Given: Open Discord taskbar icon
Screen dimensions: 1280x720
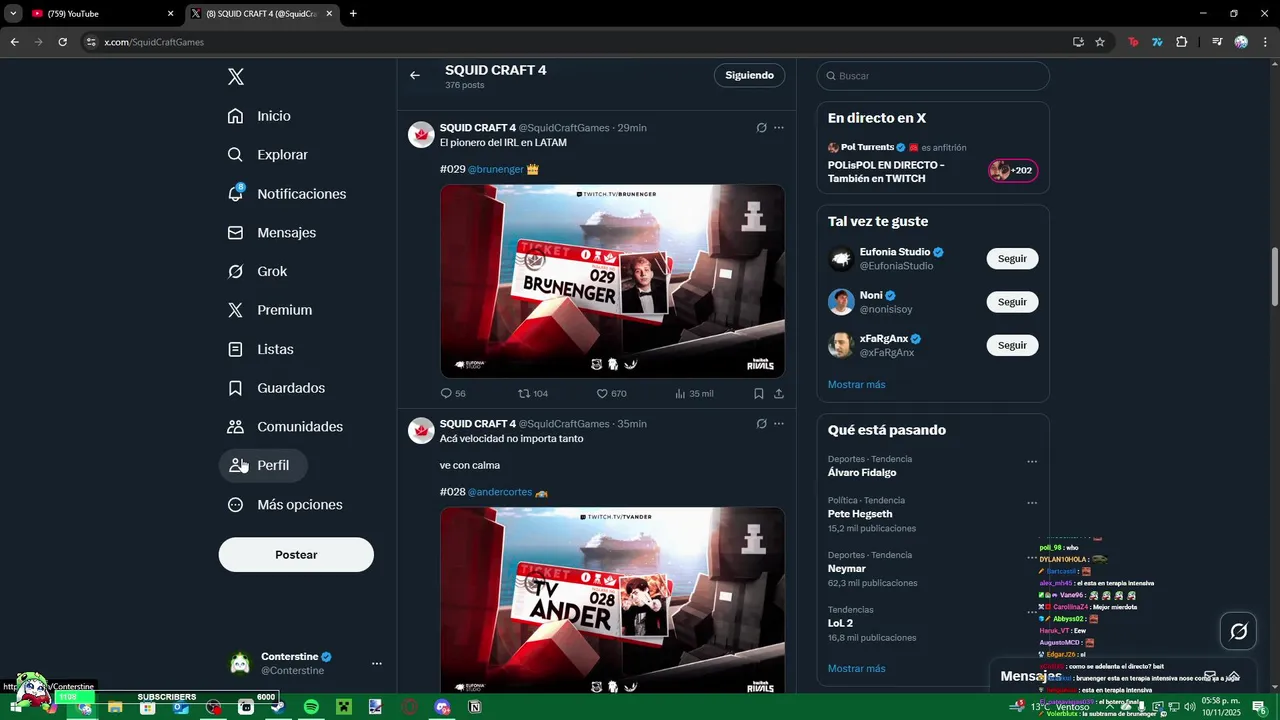Looking at the screenshot, I should pos(442,707).
